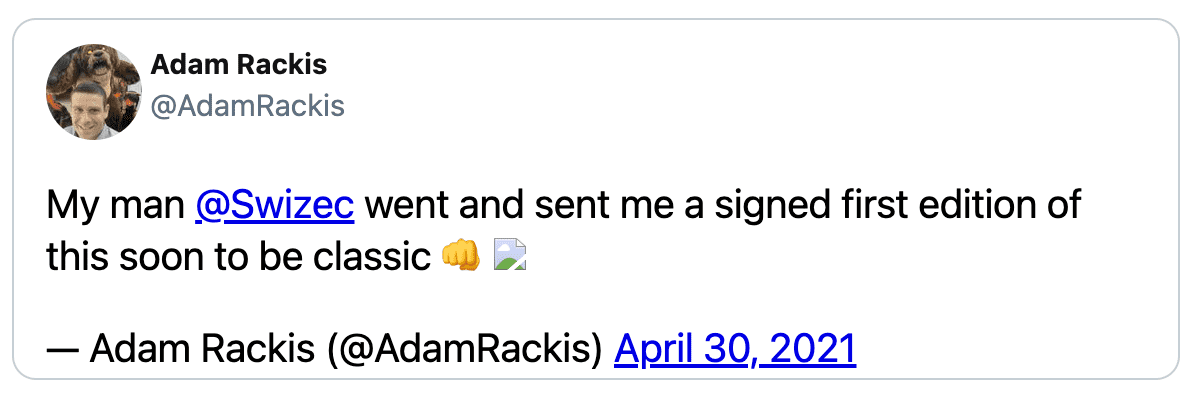The width and height of the screenshot is (1198, 404).
Task: Click Adam Rackis's profile avatar
Action: [94, 91]
